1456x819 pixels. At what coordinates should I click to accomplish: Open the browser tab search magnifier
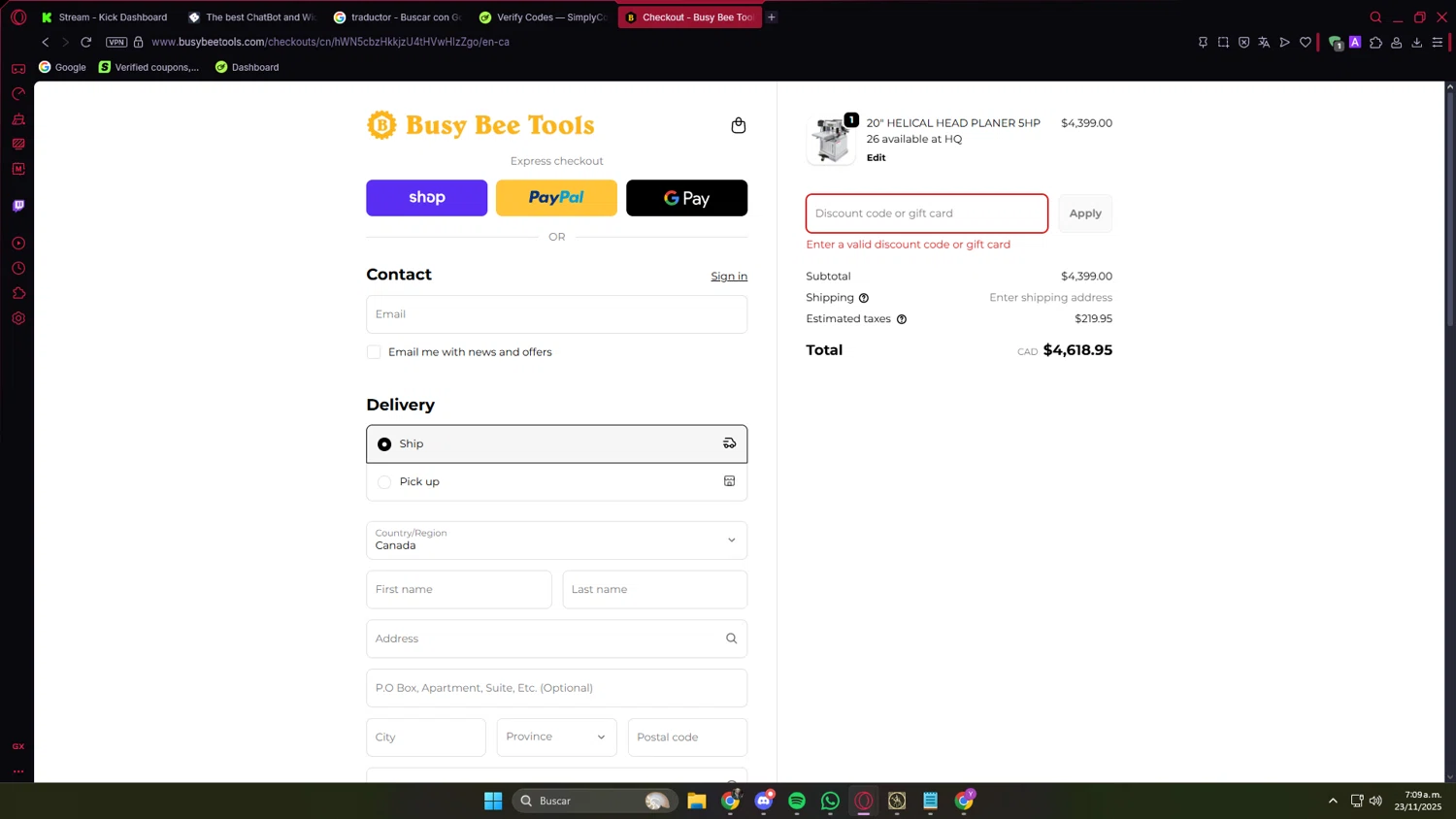tap(1375, 17)
